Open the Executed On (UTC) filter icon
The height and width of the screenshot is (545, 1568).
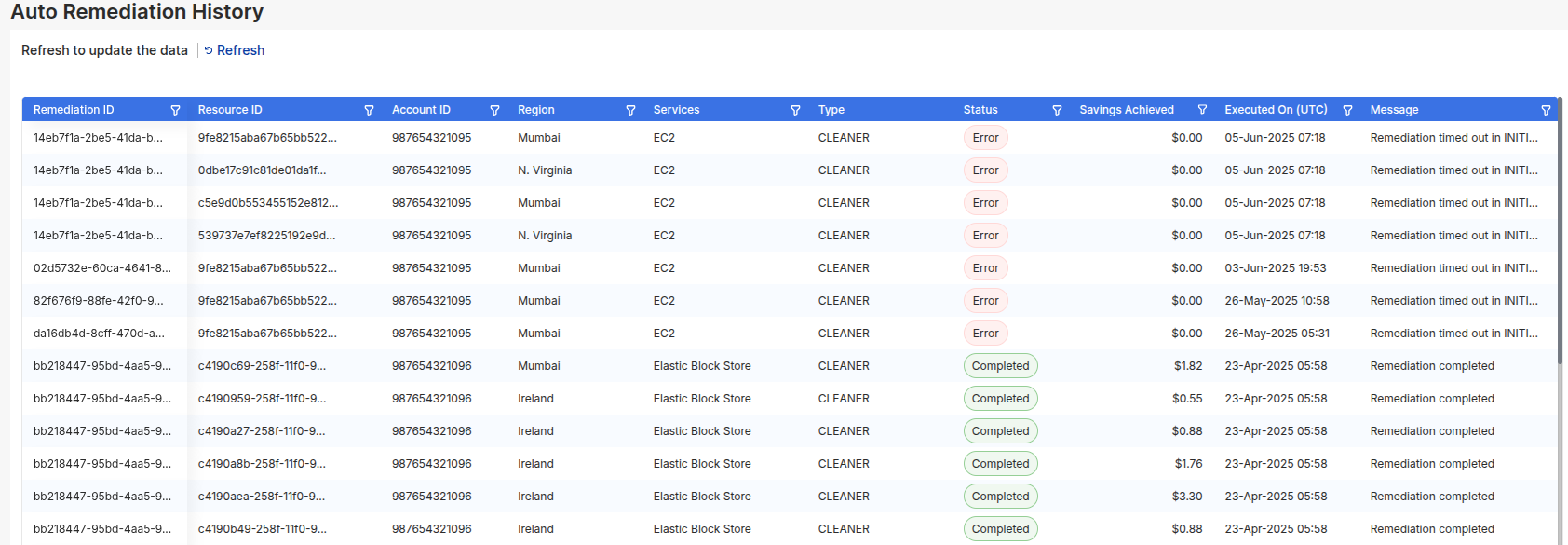(x=1347, y=110)
